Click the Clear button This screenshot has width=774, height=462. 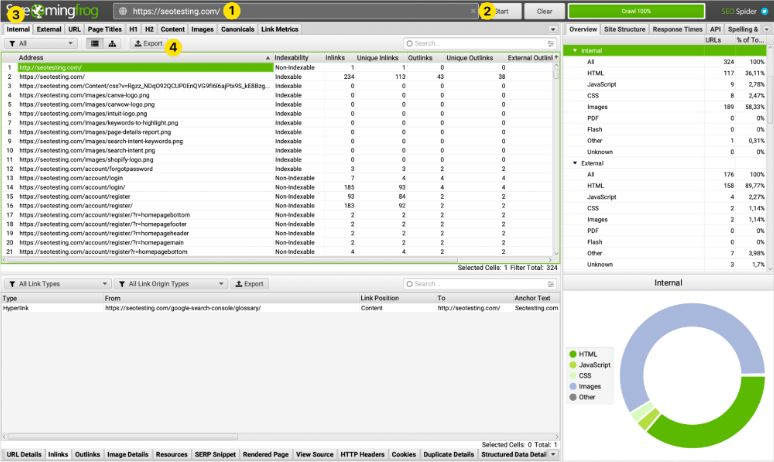(544, 11)
